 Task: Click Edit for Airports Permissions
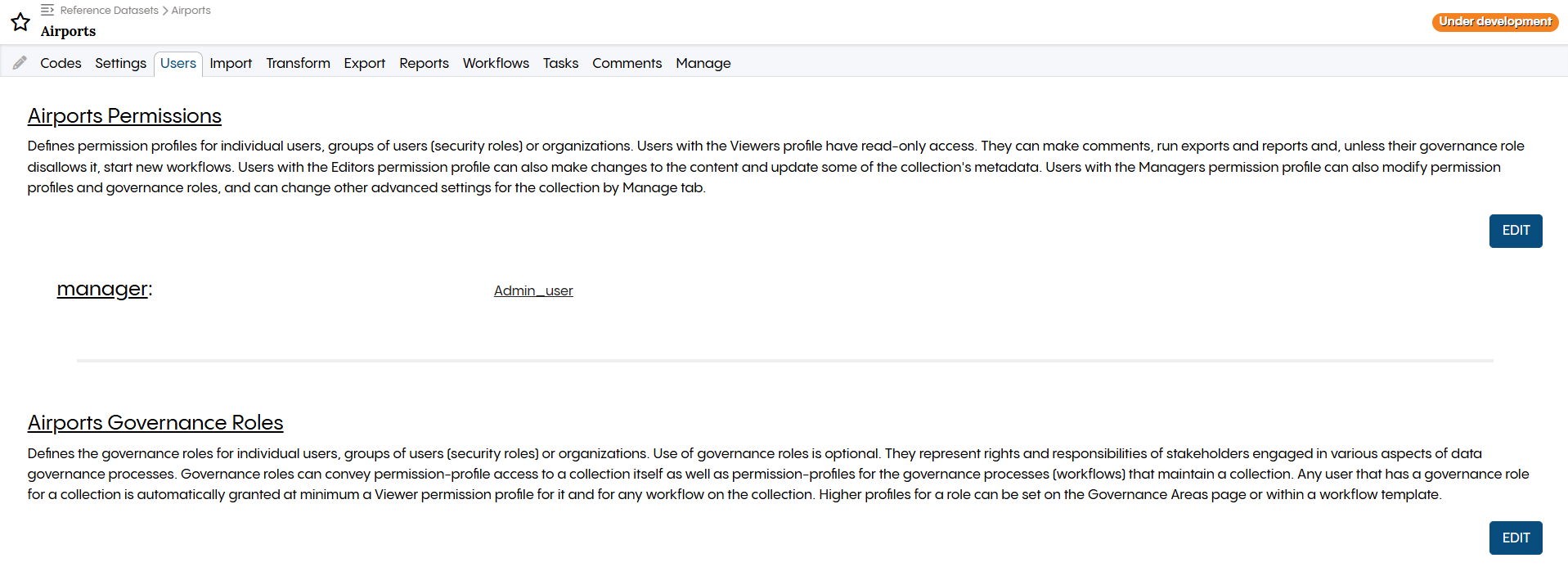tap(1515, 231)
